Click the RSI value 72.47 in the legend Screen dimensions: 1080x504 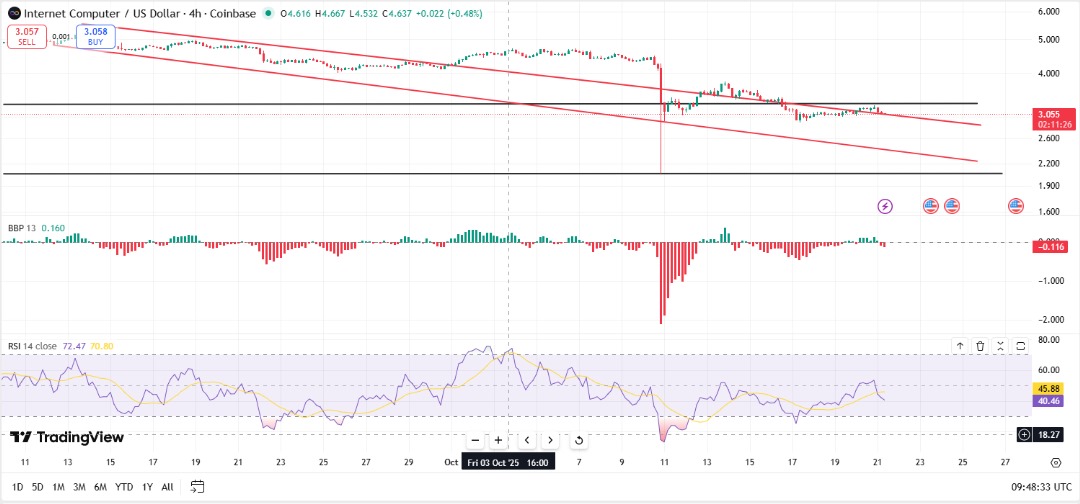[x=73, y=346]
